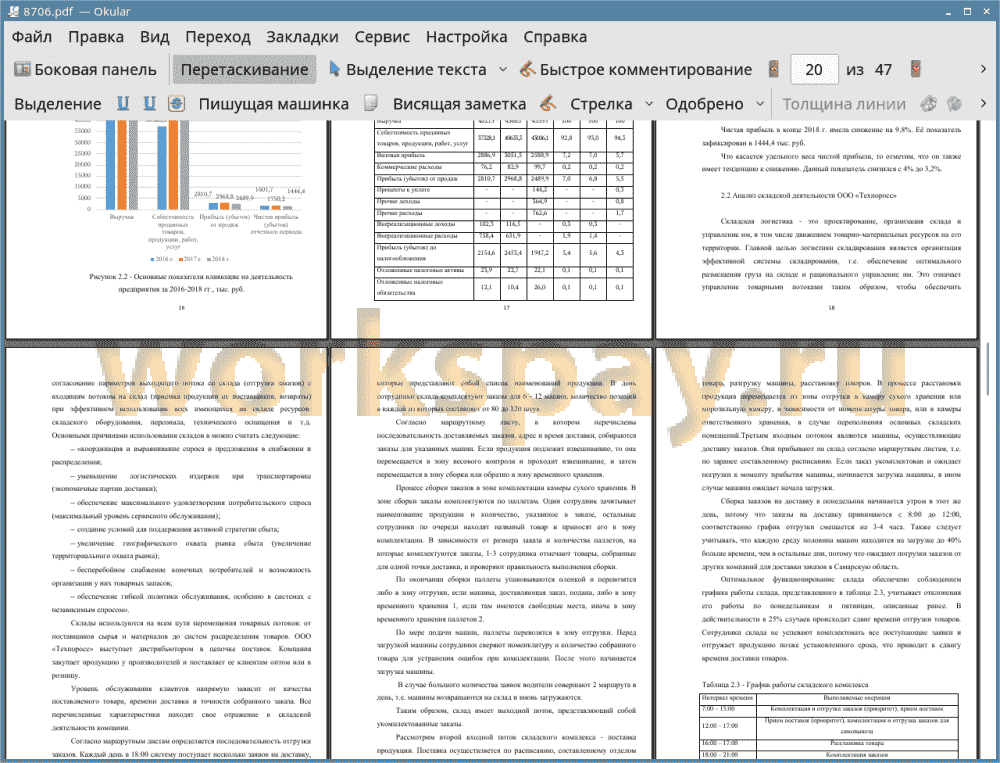Select the strikeout annotation icon

177,103
